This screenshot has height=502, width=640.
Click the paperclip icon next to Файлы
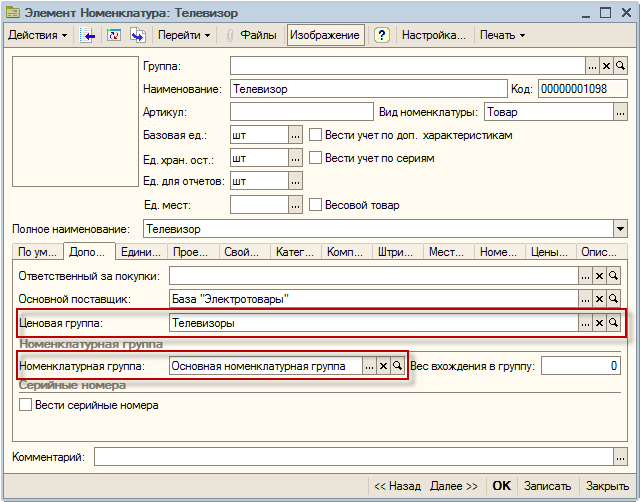point(229,36)
